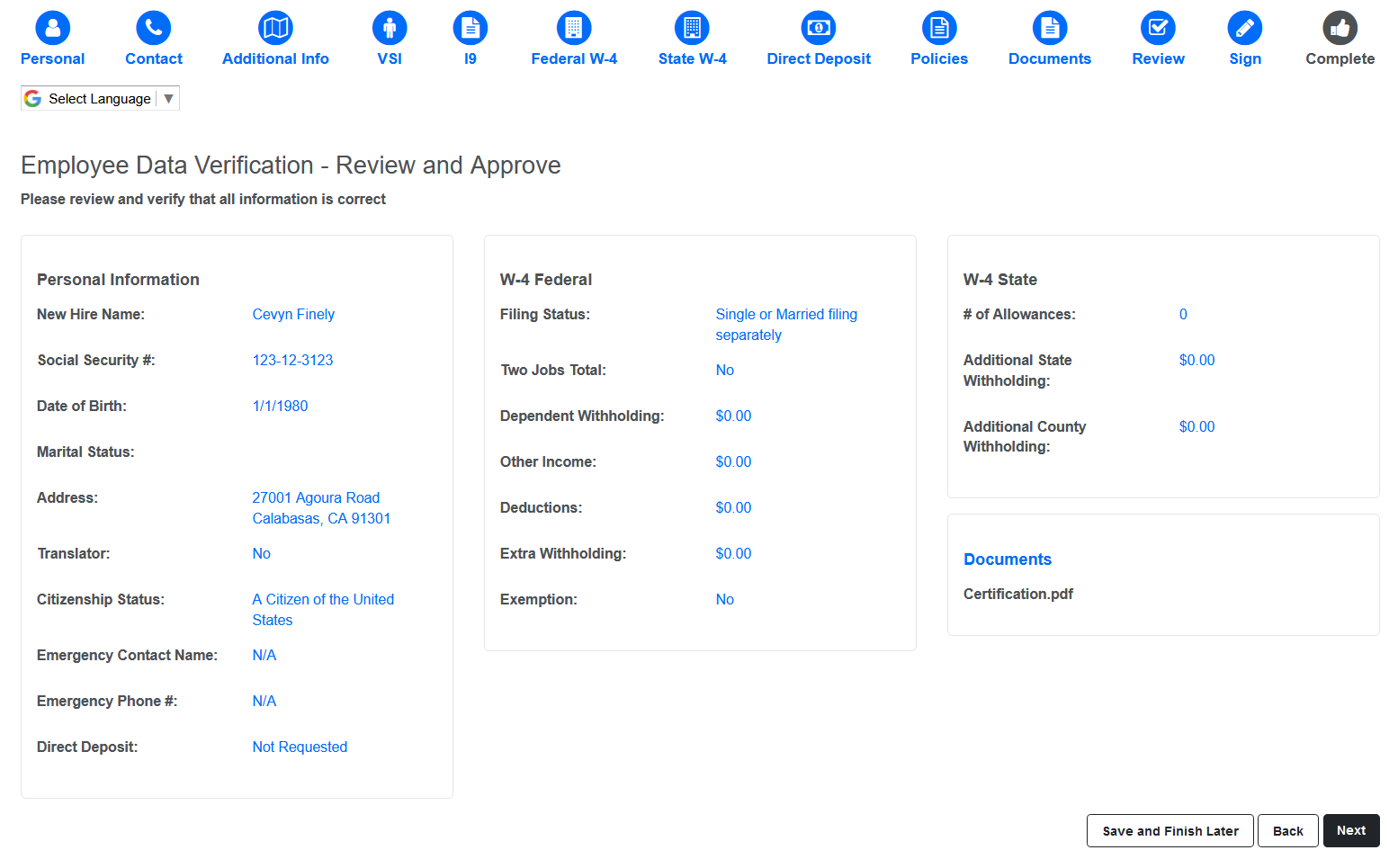
Task: Click Save and Finish Later button
Action: click(1170, 831)
